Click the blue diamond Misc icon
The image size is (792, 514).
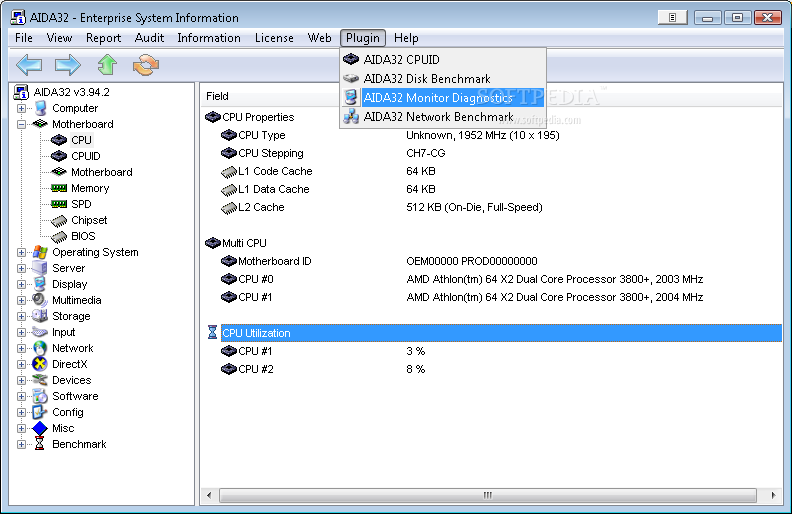tap(40, 428)
